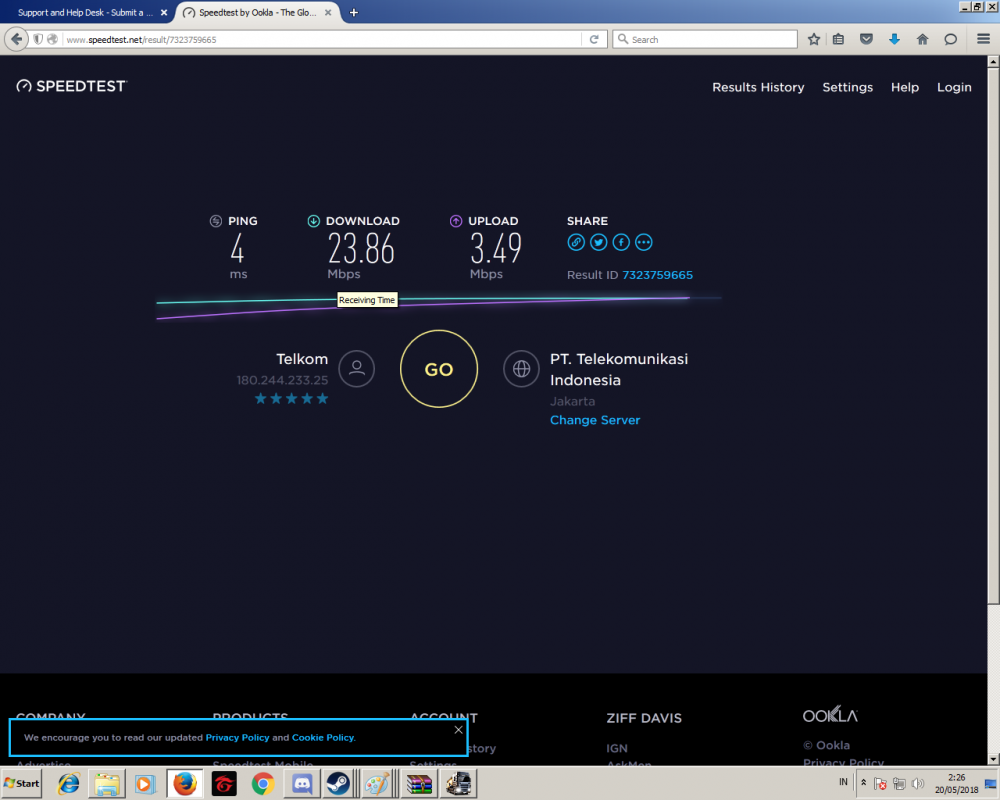Click the globe server icon
The height and width of the screenshot is (800, 1000).
(x=521, y=369)
